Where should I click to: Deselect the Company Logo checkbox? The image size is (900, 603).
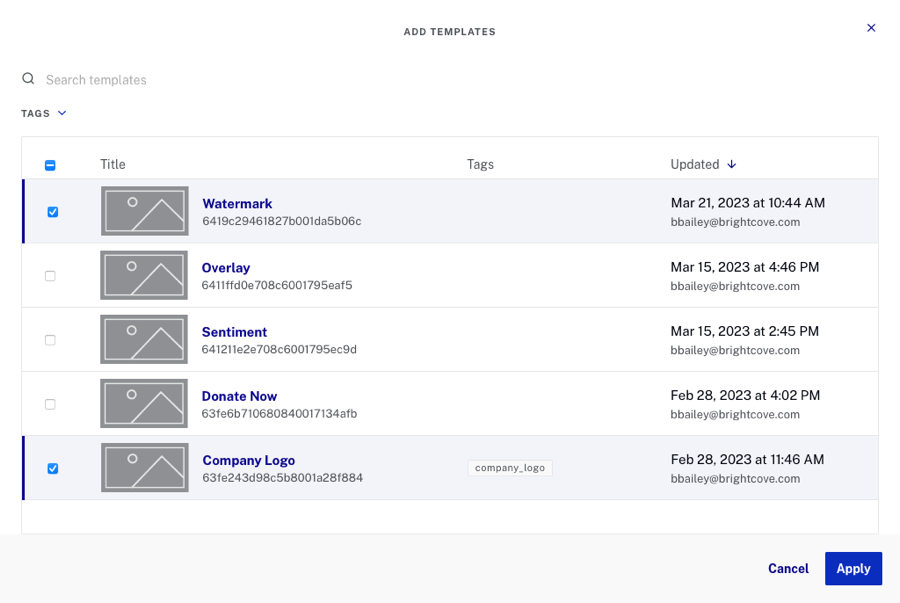52,468
